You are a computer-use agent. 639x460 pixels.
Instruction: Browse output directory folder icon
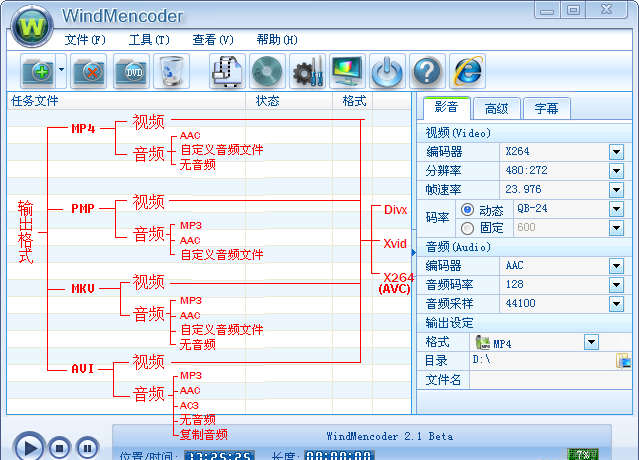tap(623, 361)
